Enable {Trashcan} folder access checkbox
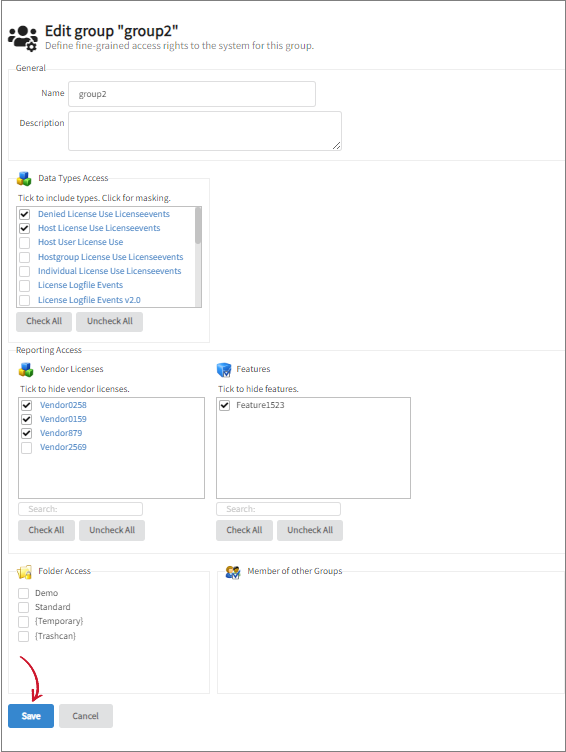Screen dimensions: 566x752 pyautogui.click(x=24, y=636)
